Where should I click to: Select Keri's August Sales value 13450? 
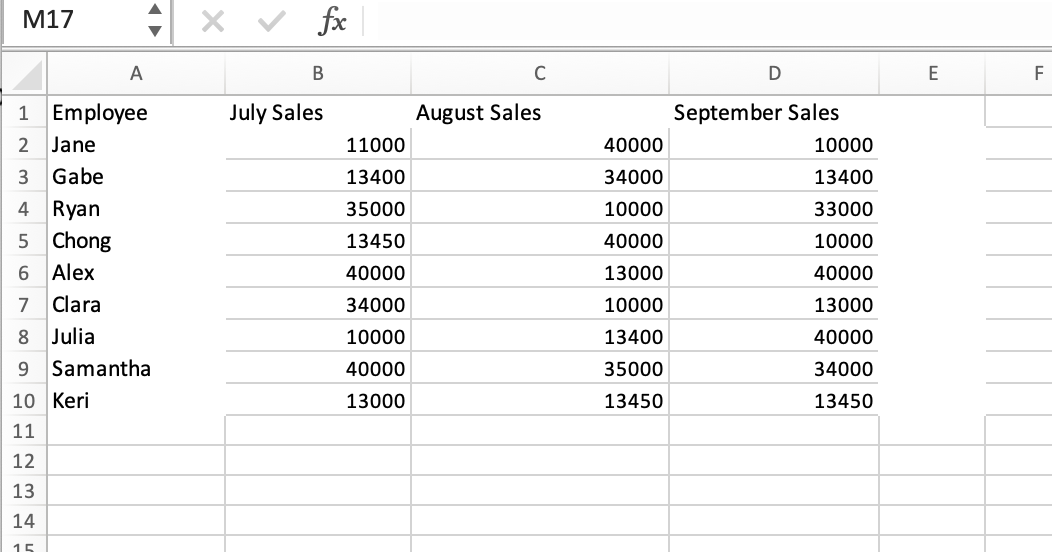click(539, 400)
